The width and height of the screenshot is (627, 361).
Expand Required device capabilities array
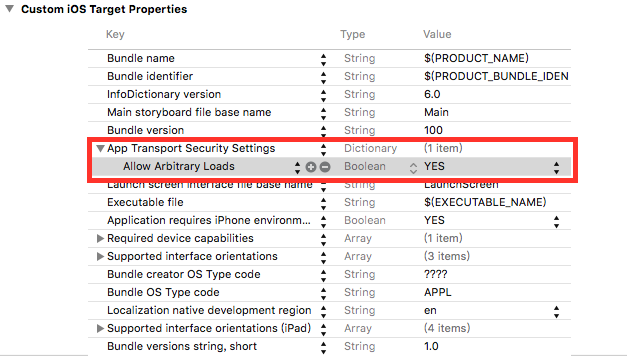[x=100, y=238]
